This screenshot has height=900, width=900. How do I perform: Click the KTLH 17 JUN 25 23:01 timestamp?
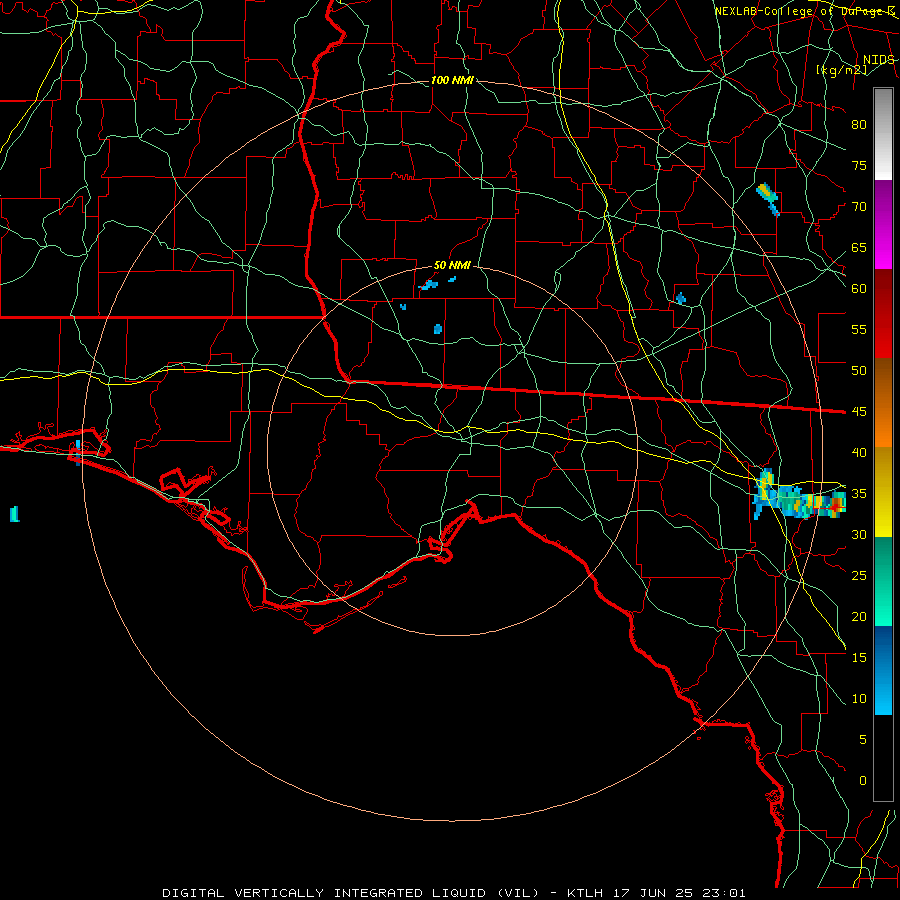click(655, 893)
